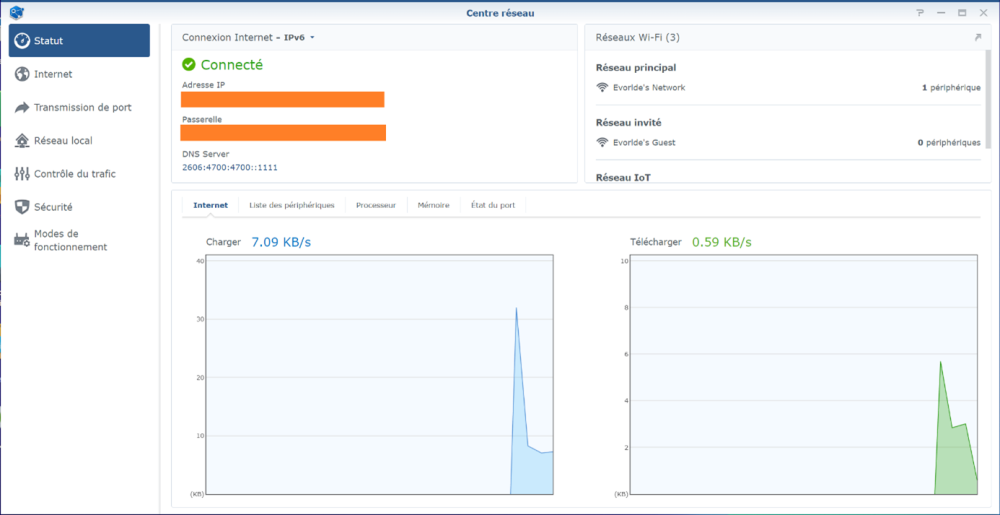
Task: Click DNS server address 2606:4700:4700::1111
Action: [x=230, y=168]
